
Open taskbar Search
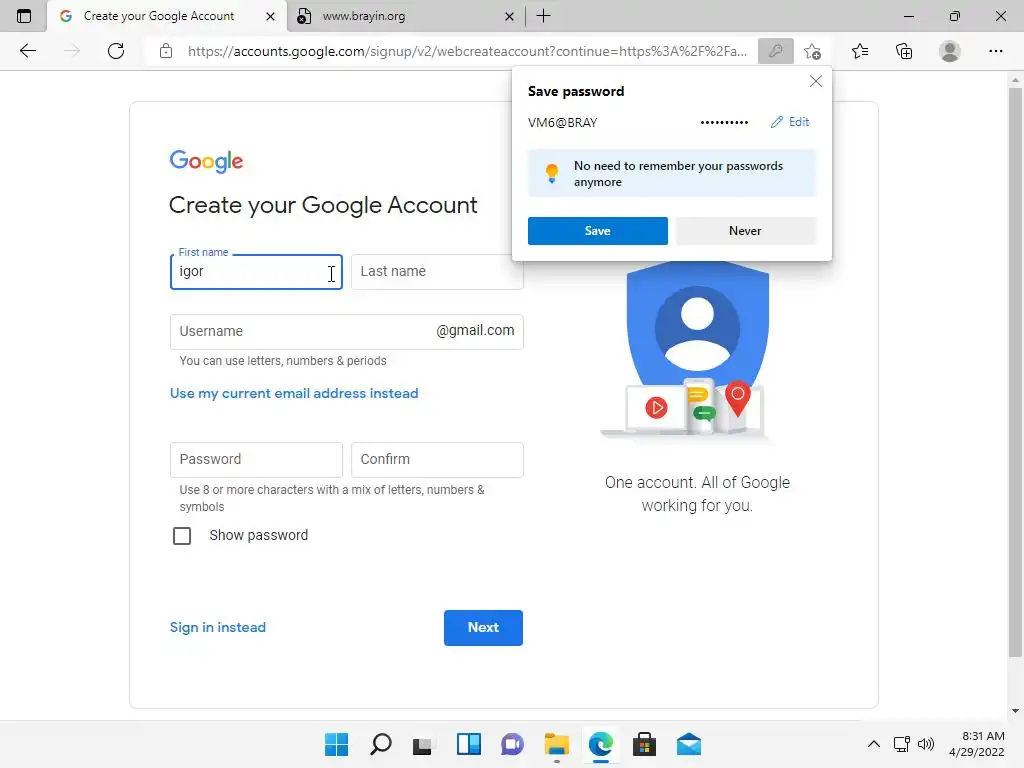381,744
